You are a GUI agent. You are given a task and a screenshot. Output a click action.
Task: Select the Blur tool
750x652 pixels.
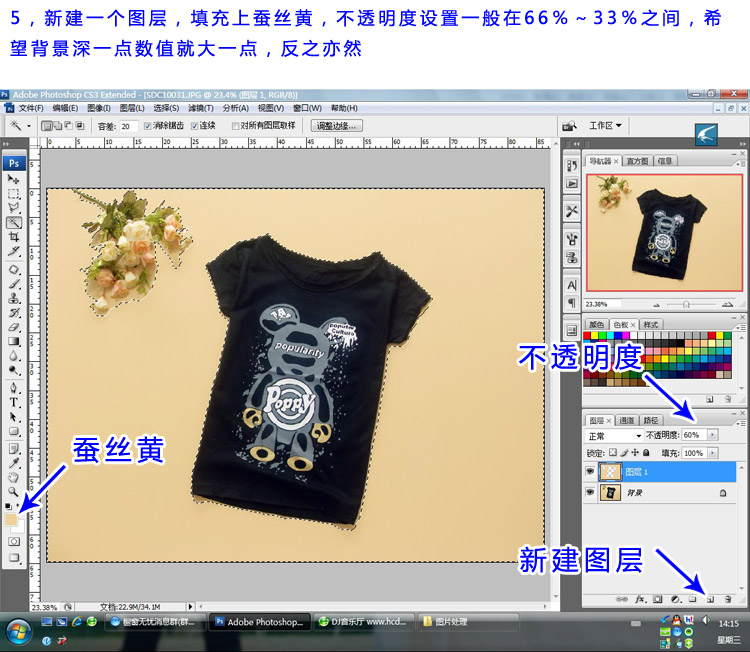tap(13, 356)
